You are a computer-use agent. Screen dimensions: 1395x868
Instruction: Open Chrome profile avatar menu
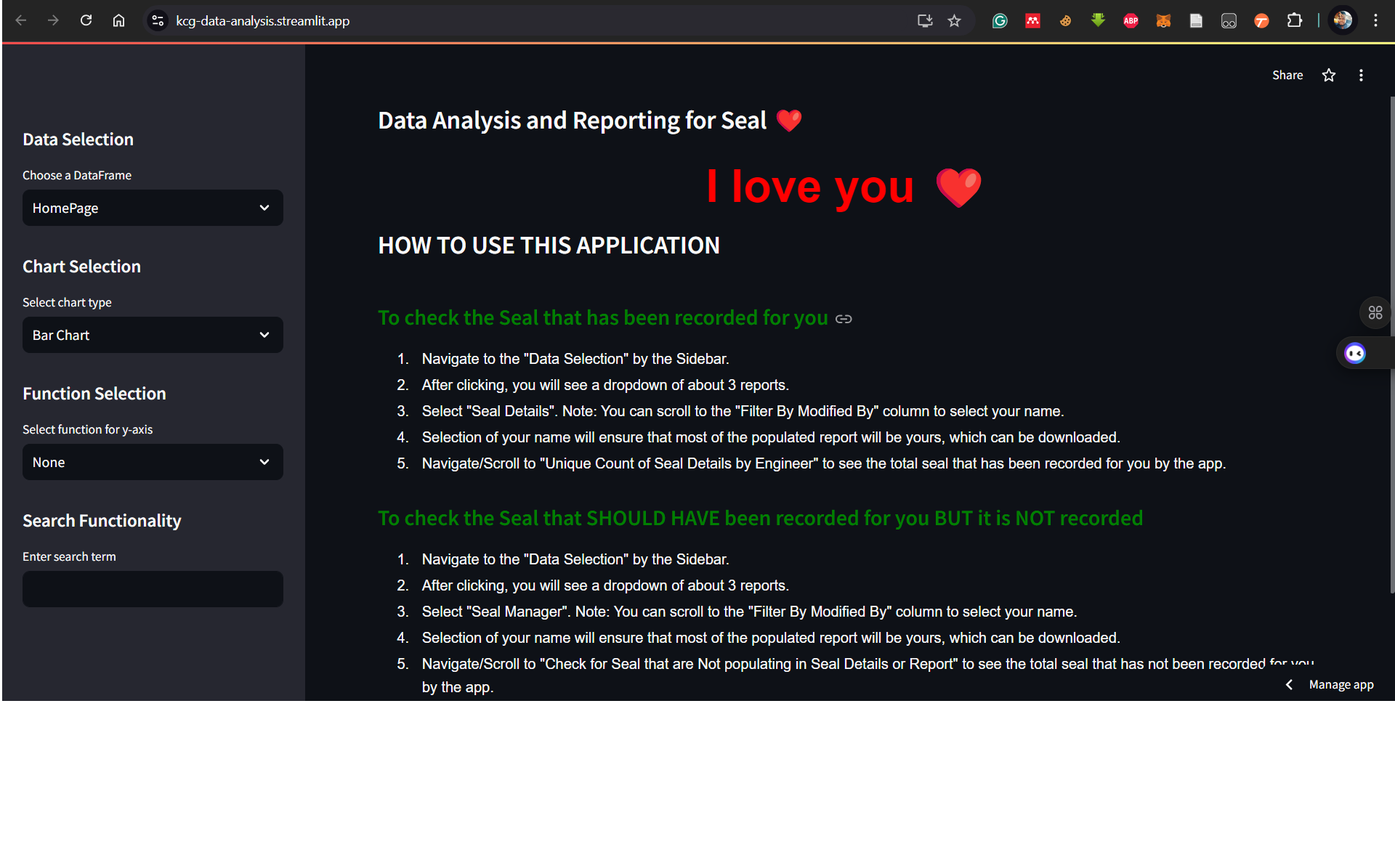point(1343,20)
